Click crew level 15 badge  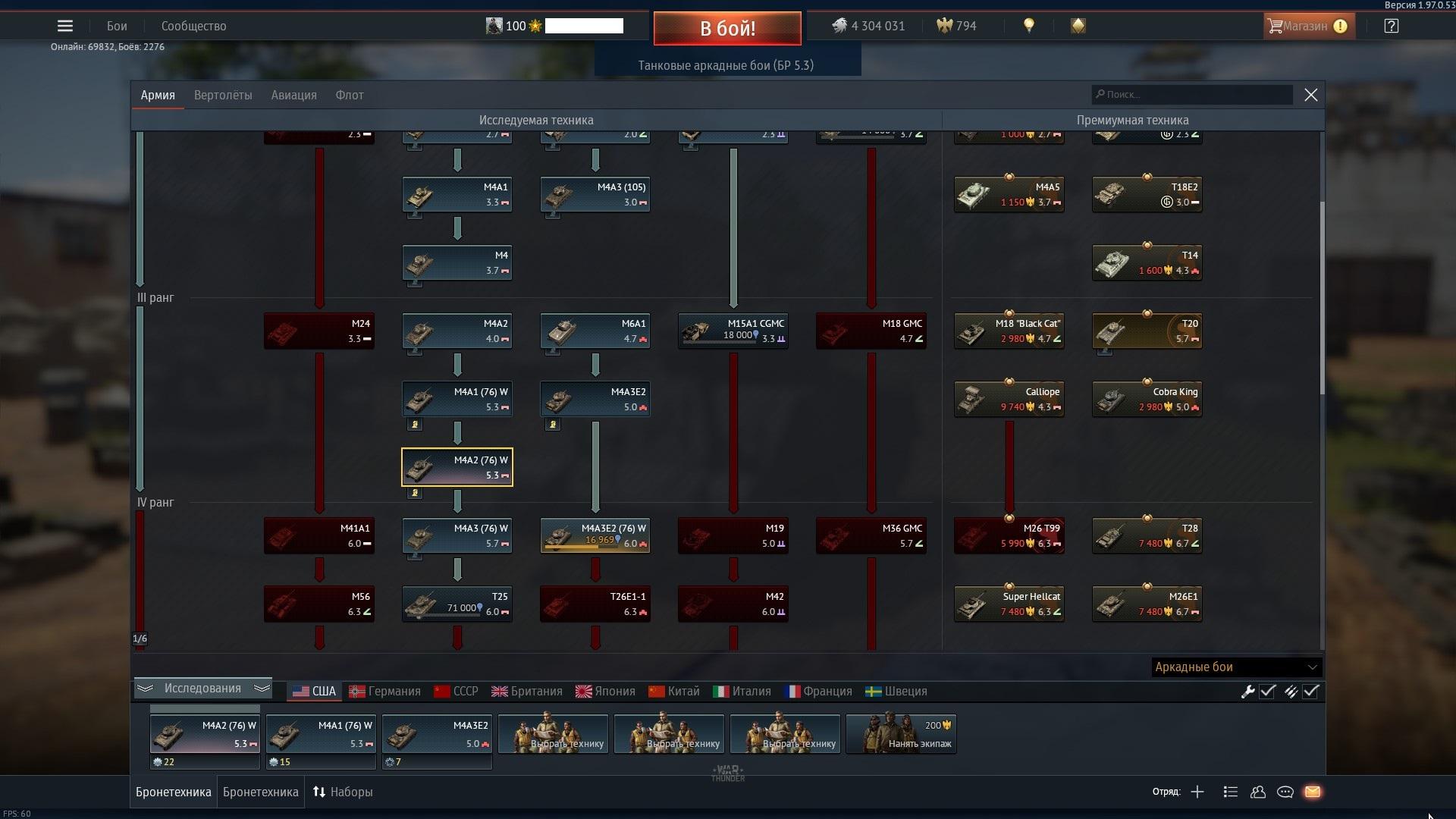tap(280, 762)
